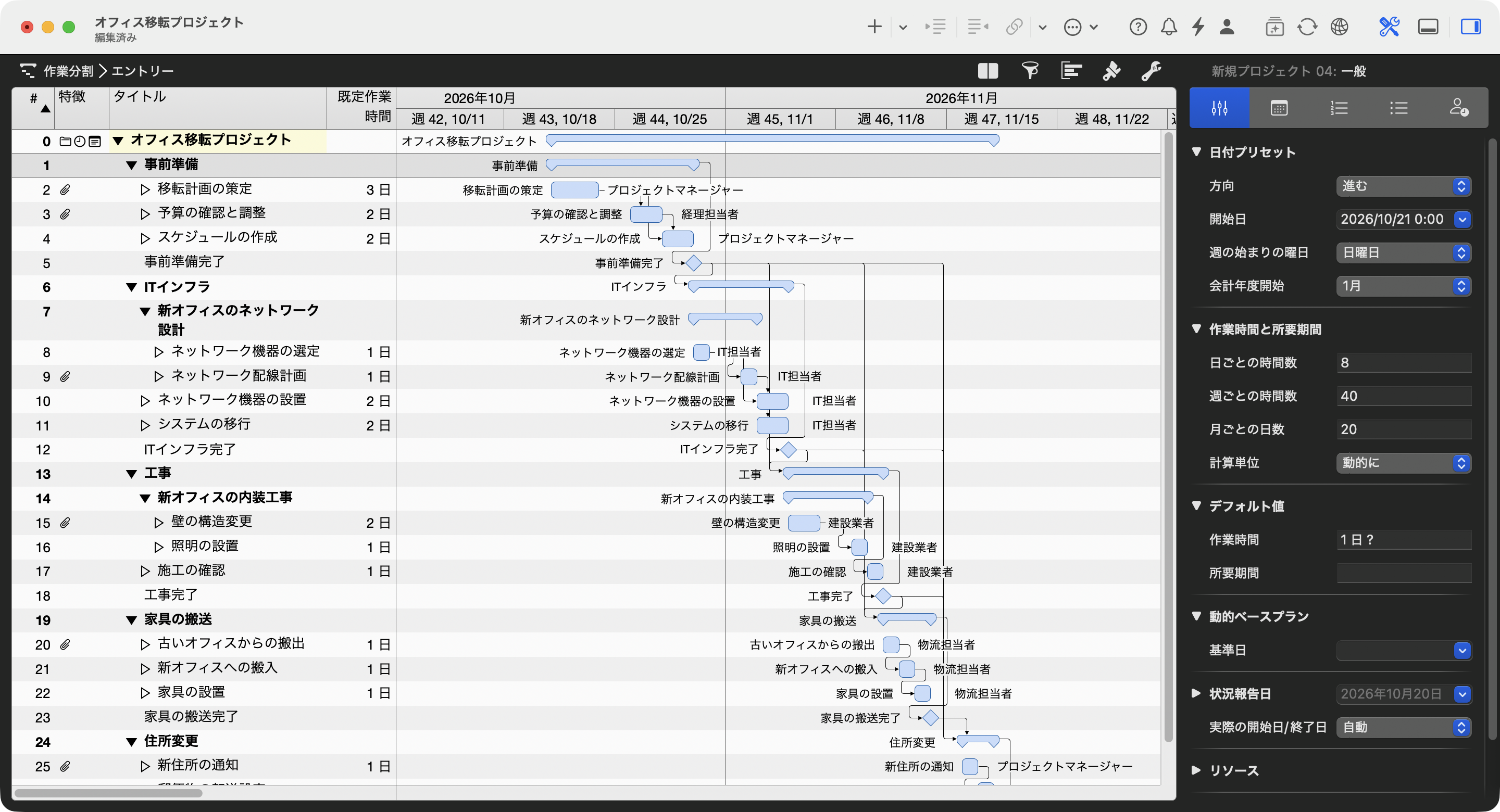This screenshot has width=1500, height=812.
Task: Collapse the 動的ベースプラン section
Action: tap(1197, 616)
